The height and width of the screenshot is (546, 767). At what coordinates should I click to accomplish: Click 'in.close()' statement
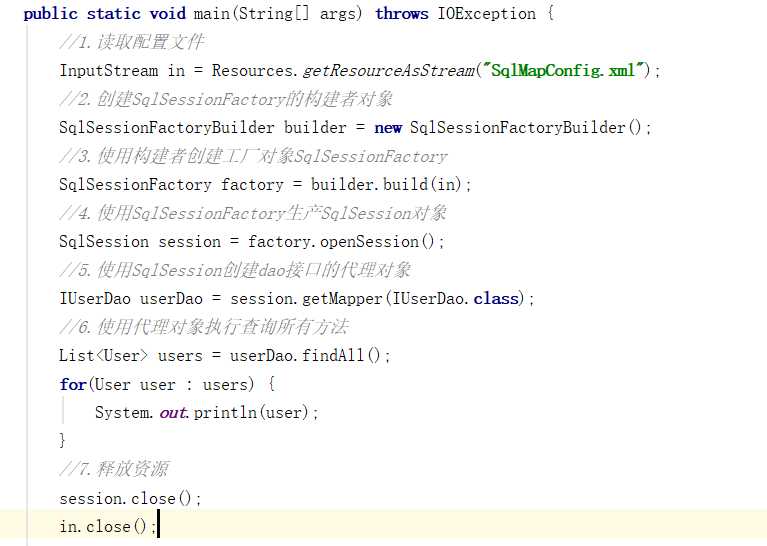[108, 527]
